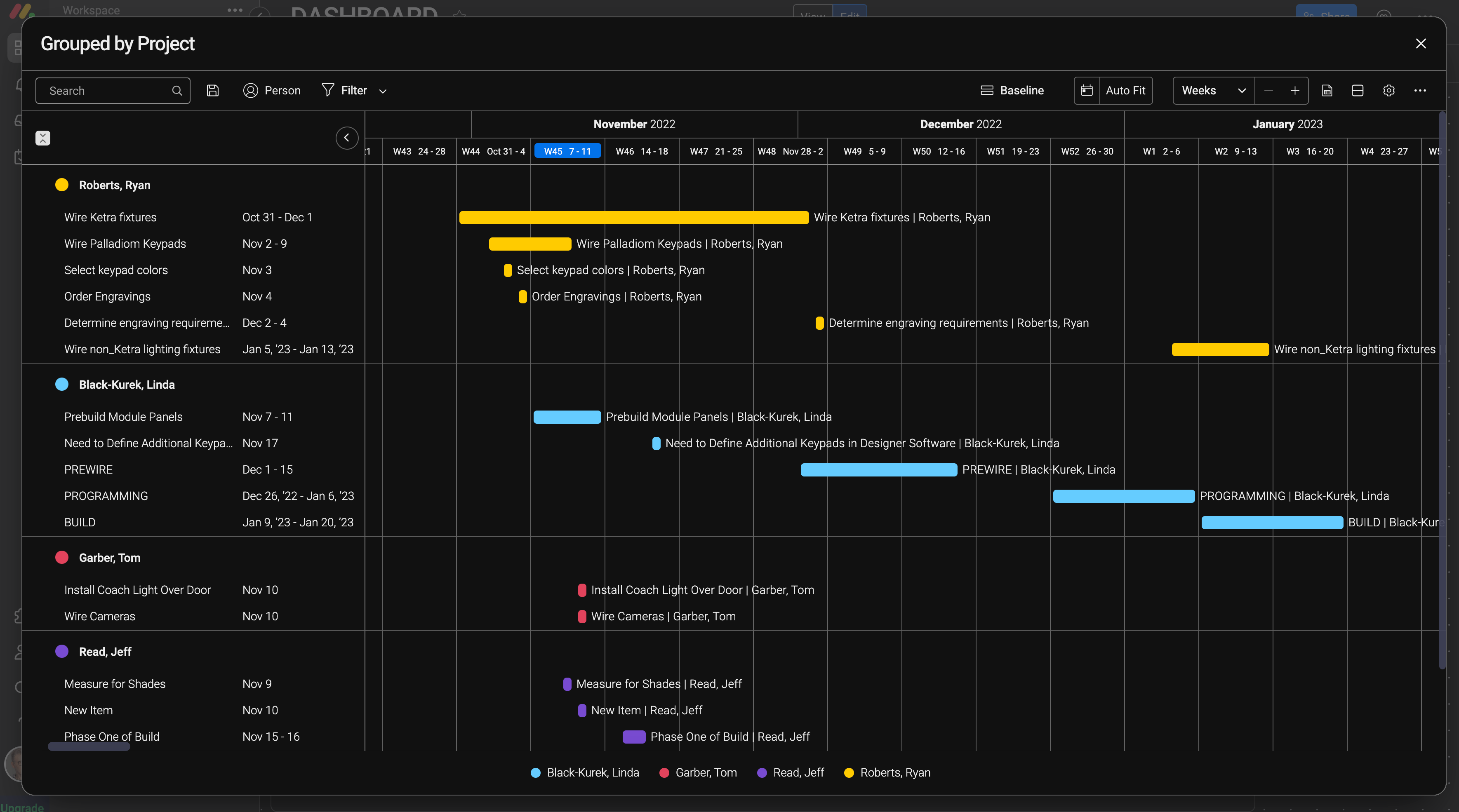This screenshot has height=812, width=1459.
Task: Select the W46 14-18 week header
Action: pos(642,151)
